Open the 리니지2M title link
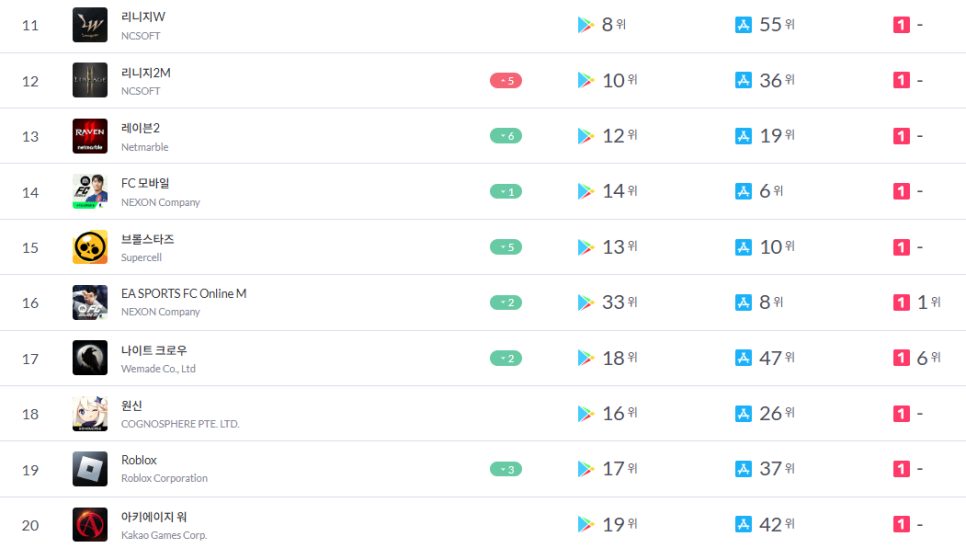 click(146, 73)
